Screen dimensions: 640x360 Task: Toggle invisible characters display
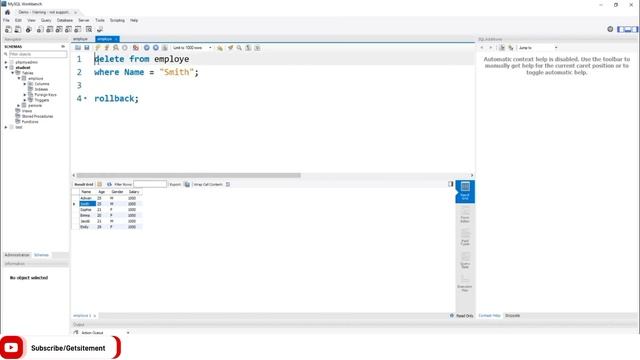pos(248,48)
